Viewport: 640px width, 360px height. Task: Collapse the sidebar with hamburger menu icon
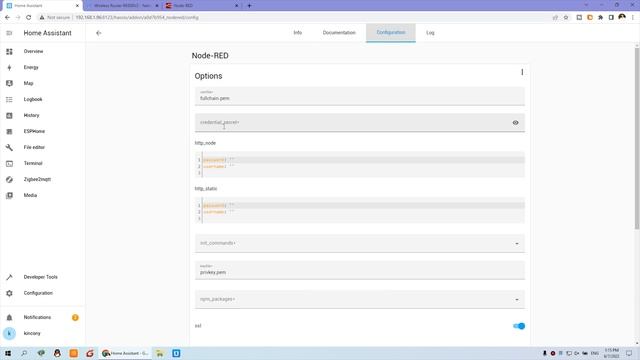click(9, 33)
